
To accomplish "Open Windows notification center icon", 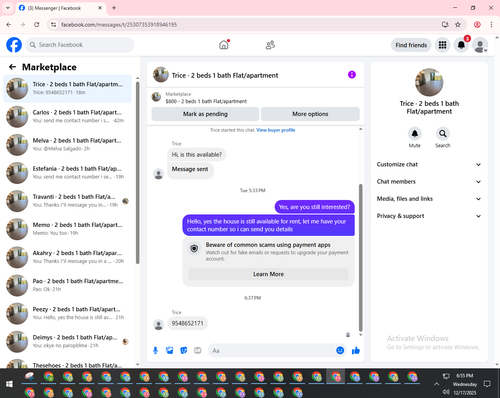I will coord(487,384).
